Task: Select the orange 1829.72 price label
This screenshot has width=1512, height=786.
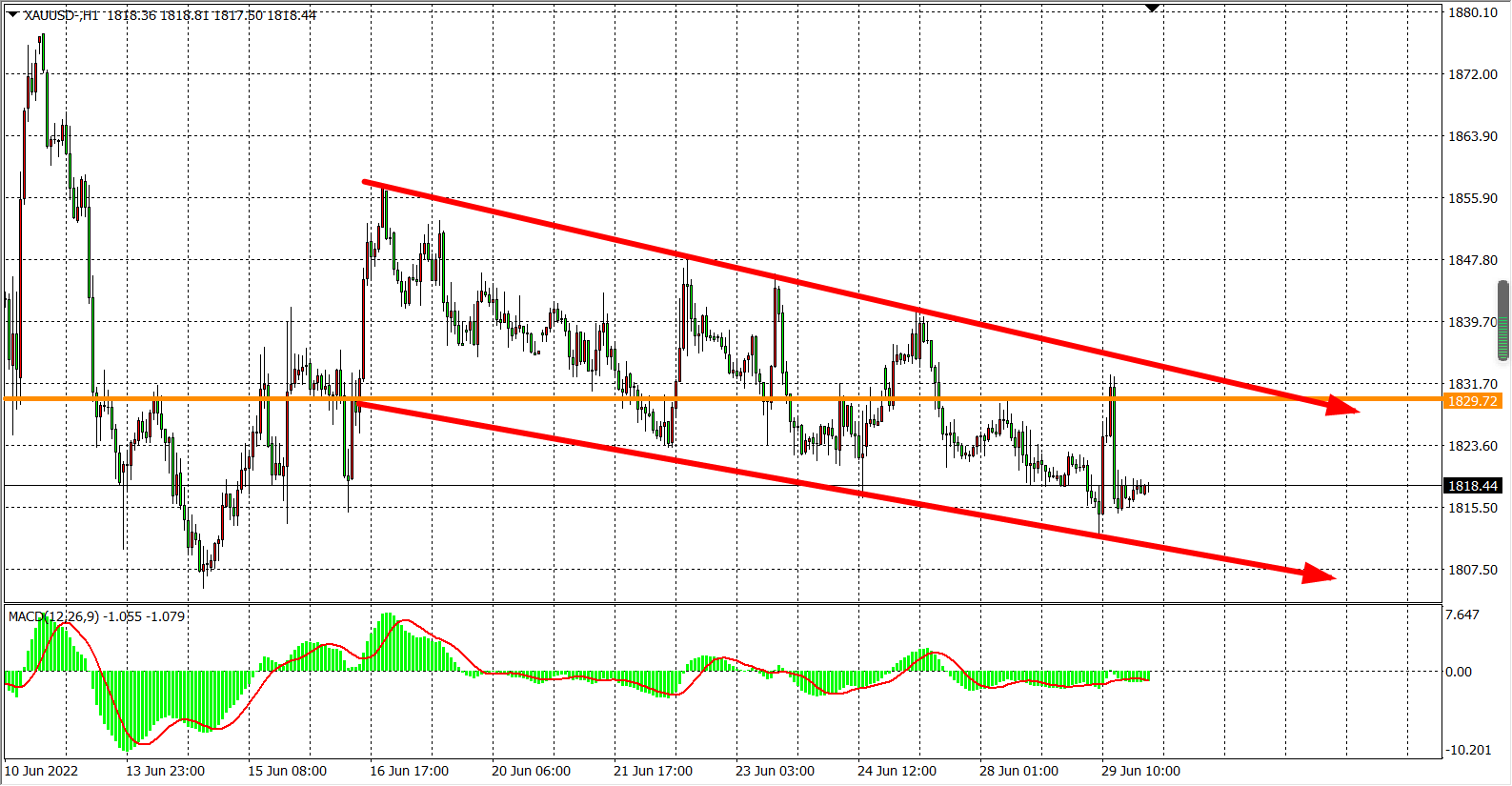Action: coord(1472,401)
